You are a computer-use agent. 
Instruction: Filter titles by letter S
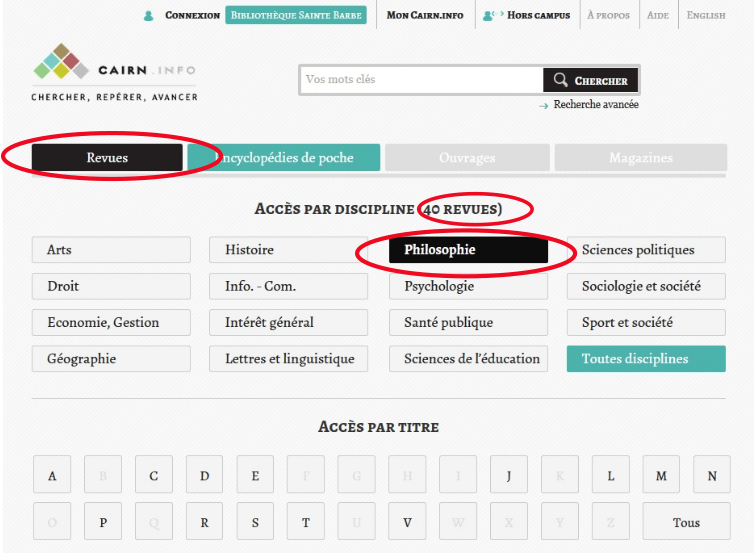click(255, 521)
